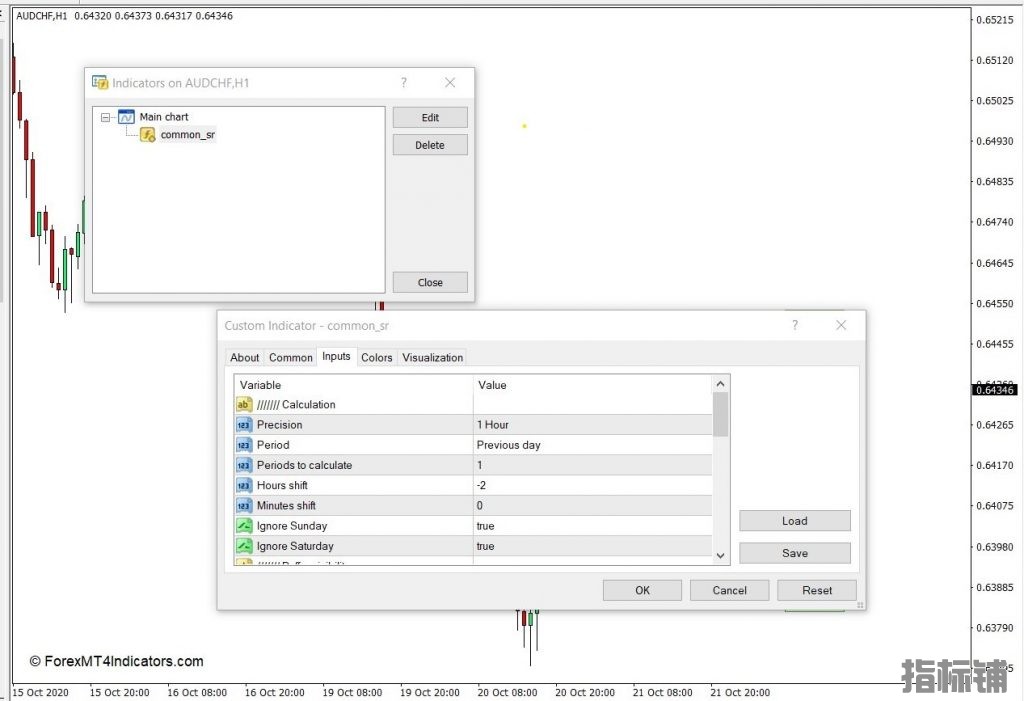Click the '19 Oct 08:00' time axis label

coord(352,693)
